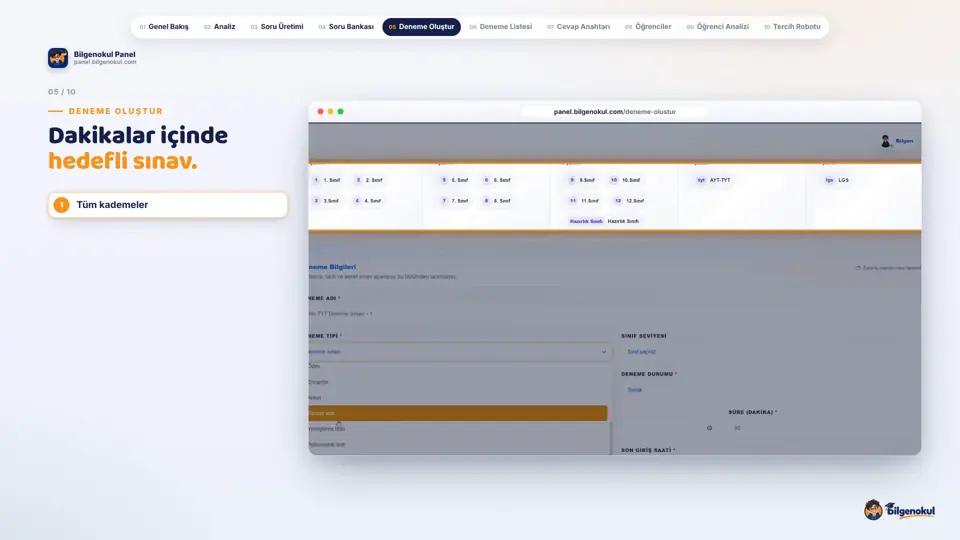Select the 5. Sınıf grade chip
Image resolution: width=960 pixels, height=540 pixels.
click(x=454, y=180)
